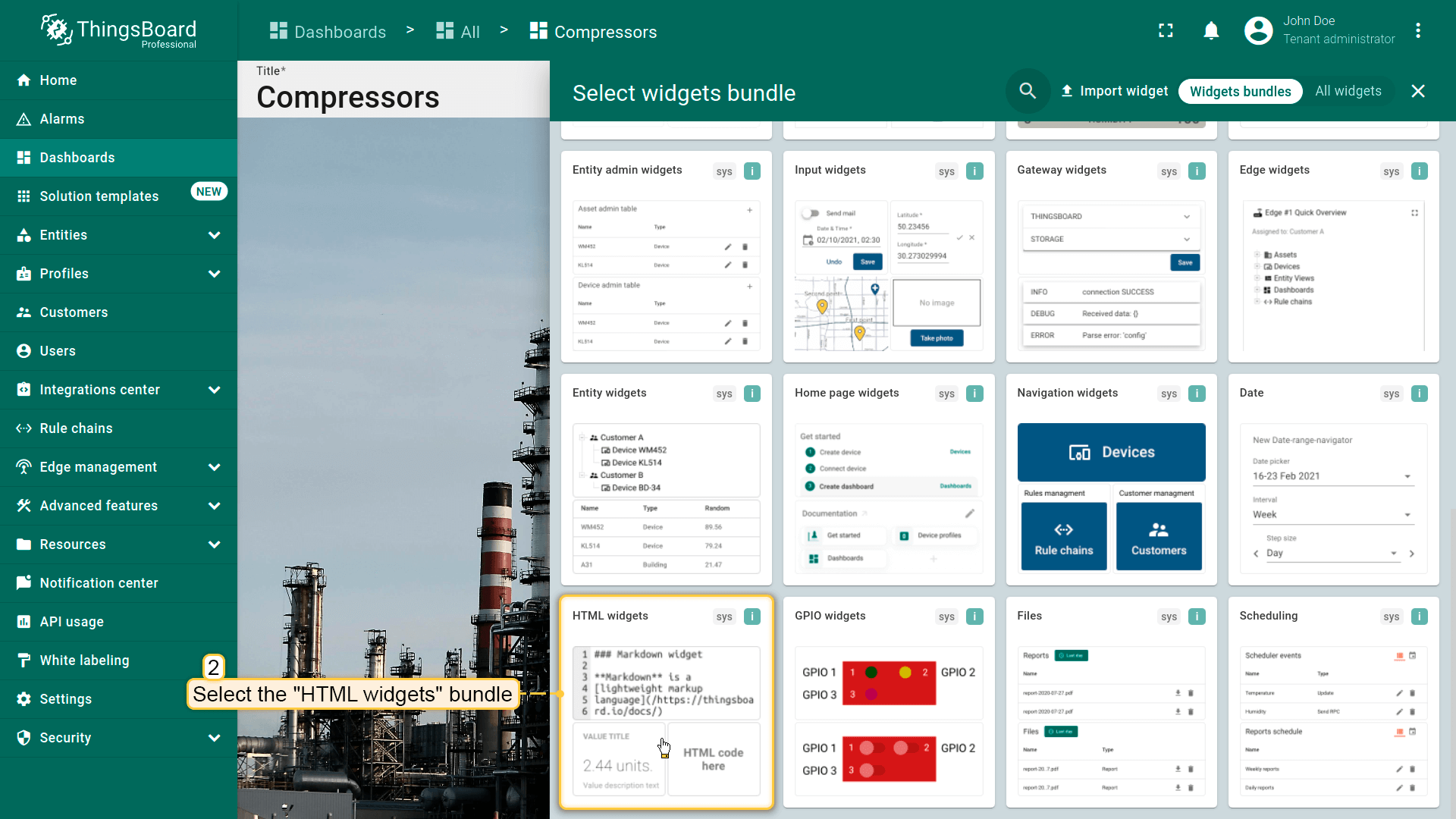Open Alarms in sidebar menu
Viewport: 1456px width, 819px height.
(62, 119)
